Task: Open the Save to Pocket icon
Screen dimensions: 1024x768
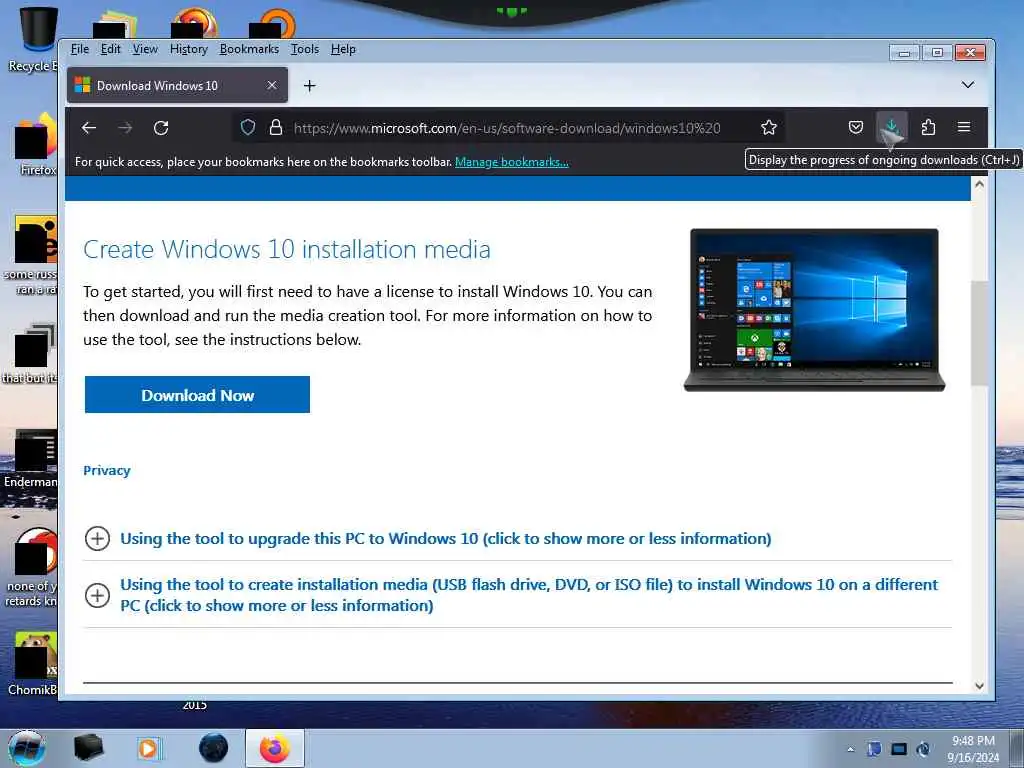Action: click(x=856, y=127)
